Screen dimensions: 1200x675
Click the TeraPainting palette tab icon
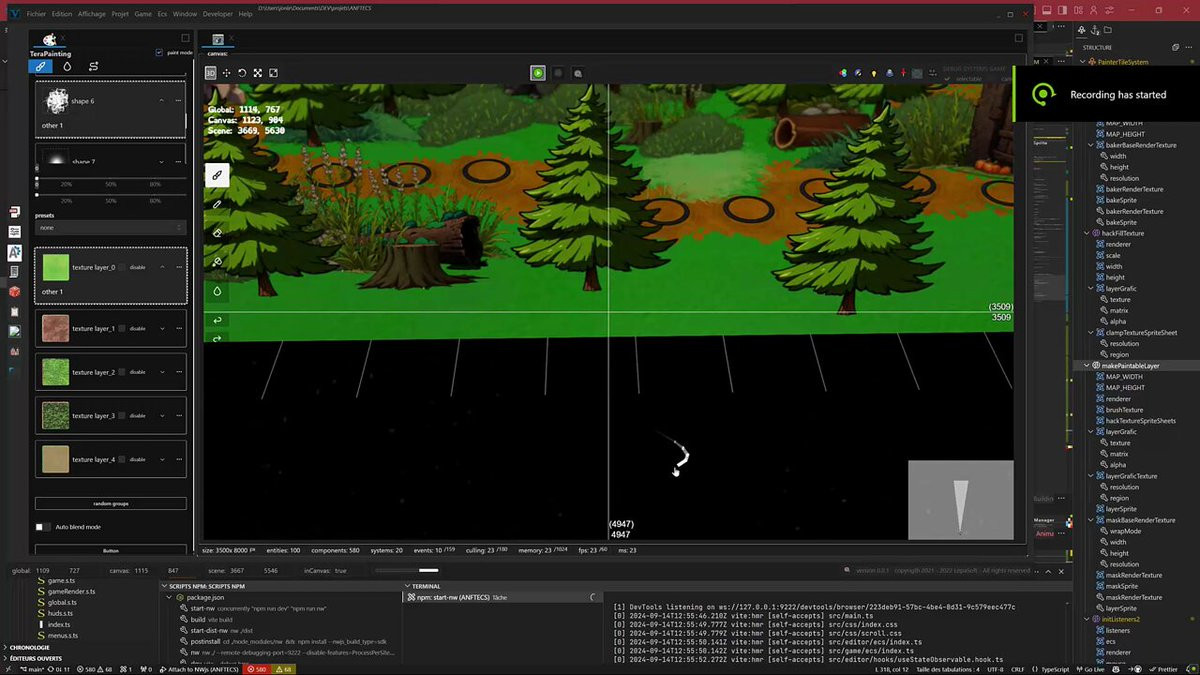point(49,39)
